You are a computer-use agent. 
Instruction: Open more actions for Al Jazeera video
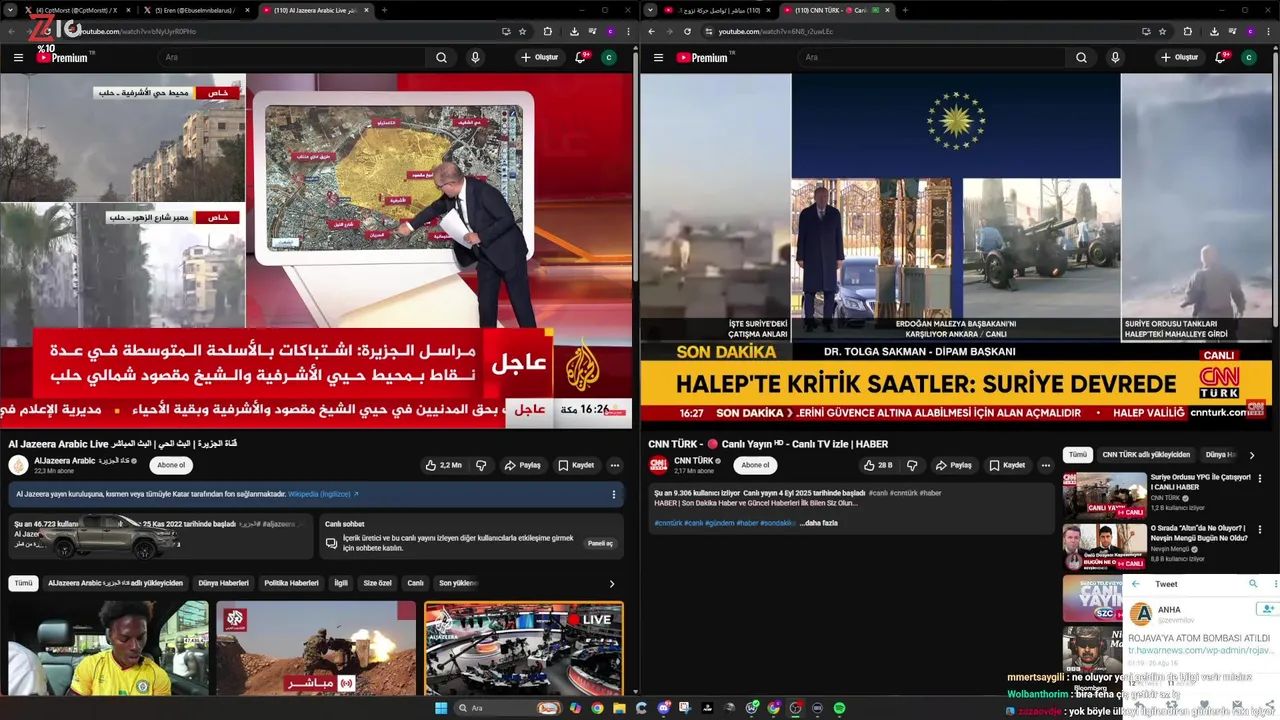[614, 465]
